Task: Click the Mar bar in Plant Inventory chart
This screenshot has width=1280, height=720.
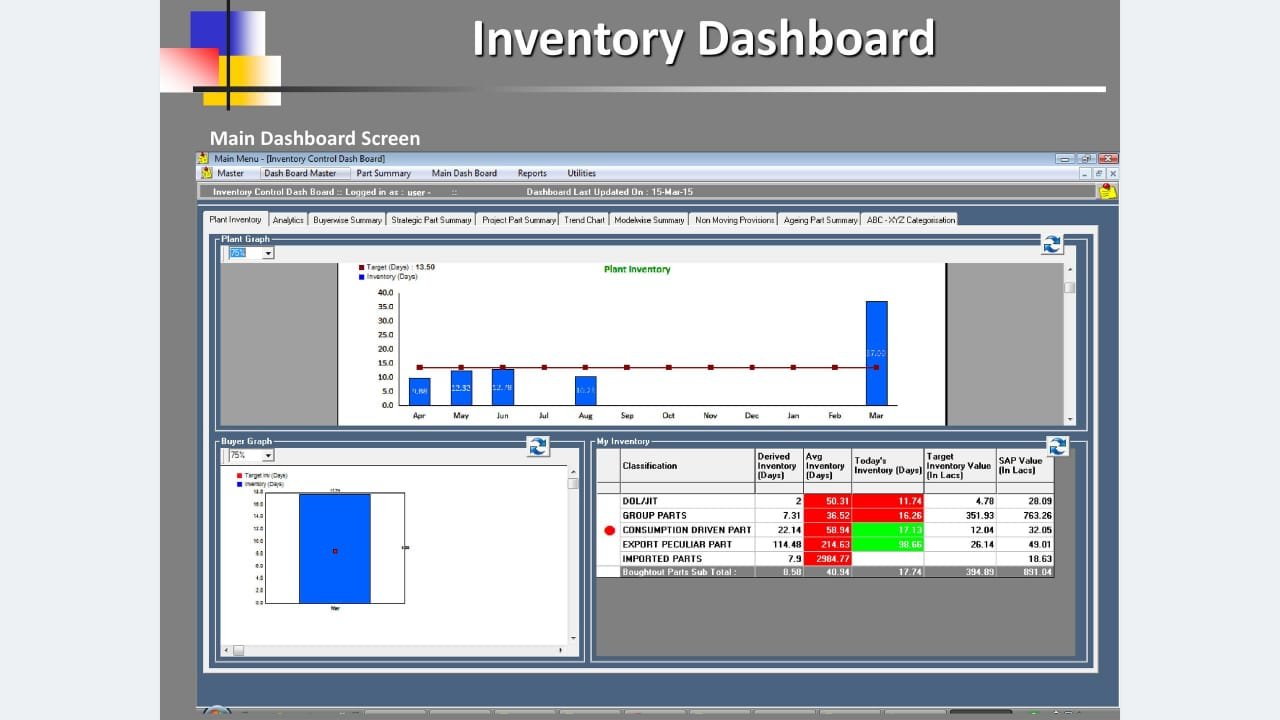Action: tap(876, 353)
